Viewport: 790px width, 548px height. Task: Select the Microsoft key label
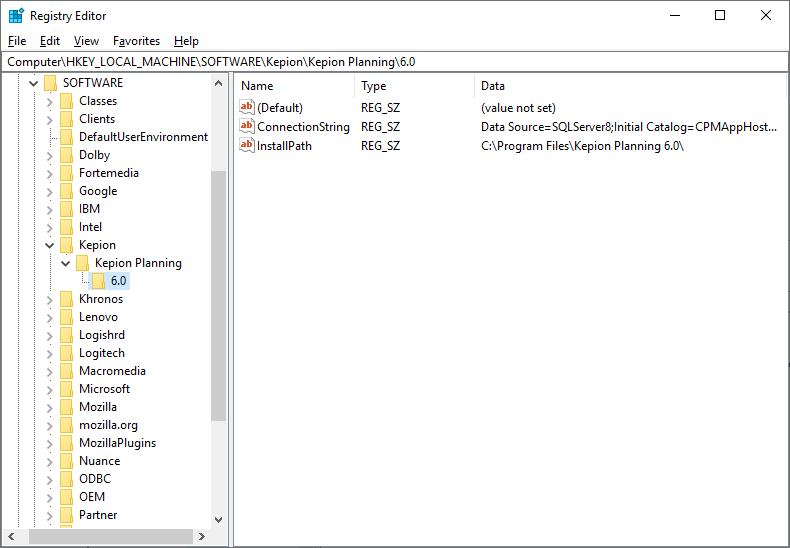(104, 389)
